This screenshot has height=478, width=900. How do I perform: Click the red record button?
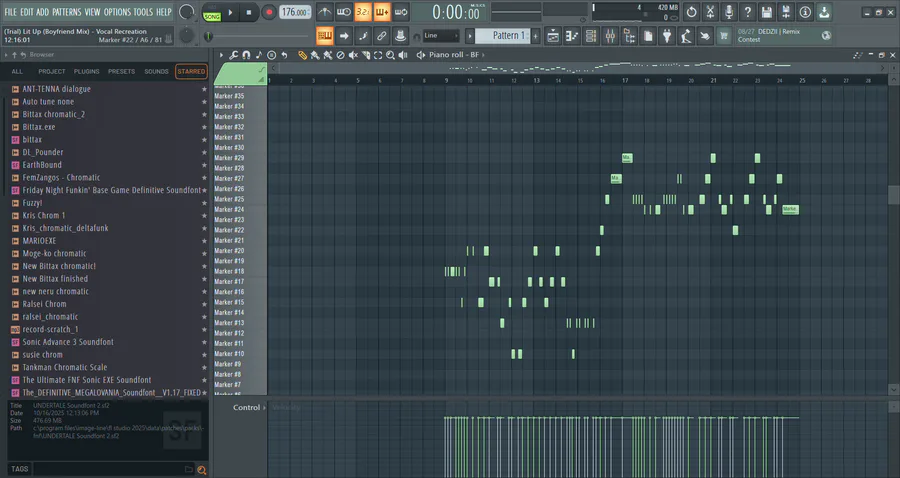[x=268, y=12]
